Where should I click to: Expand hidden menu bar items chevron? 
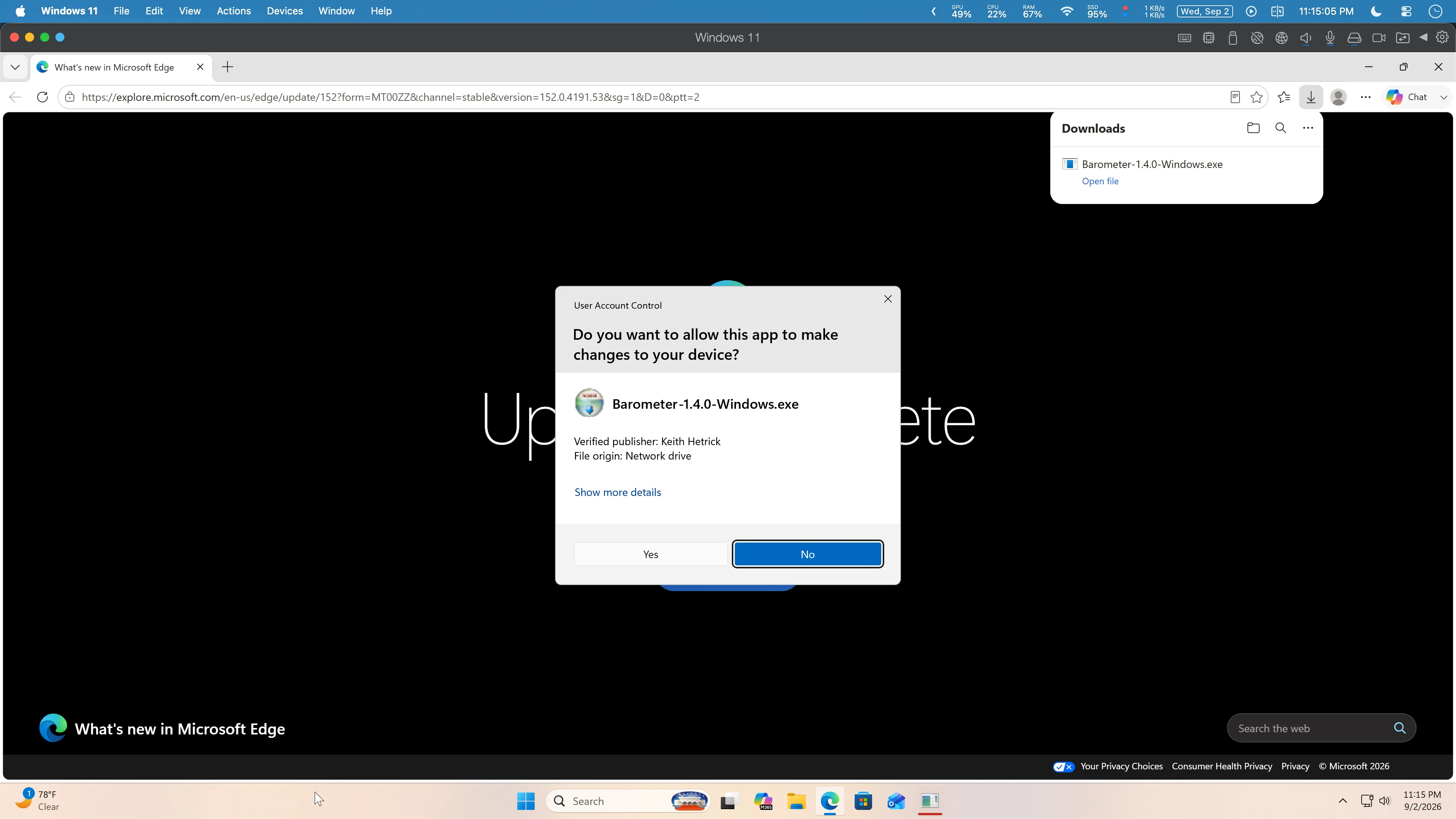click(x=933, y=11)
